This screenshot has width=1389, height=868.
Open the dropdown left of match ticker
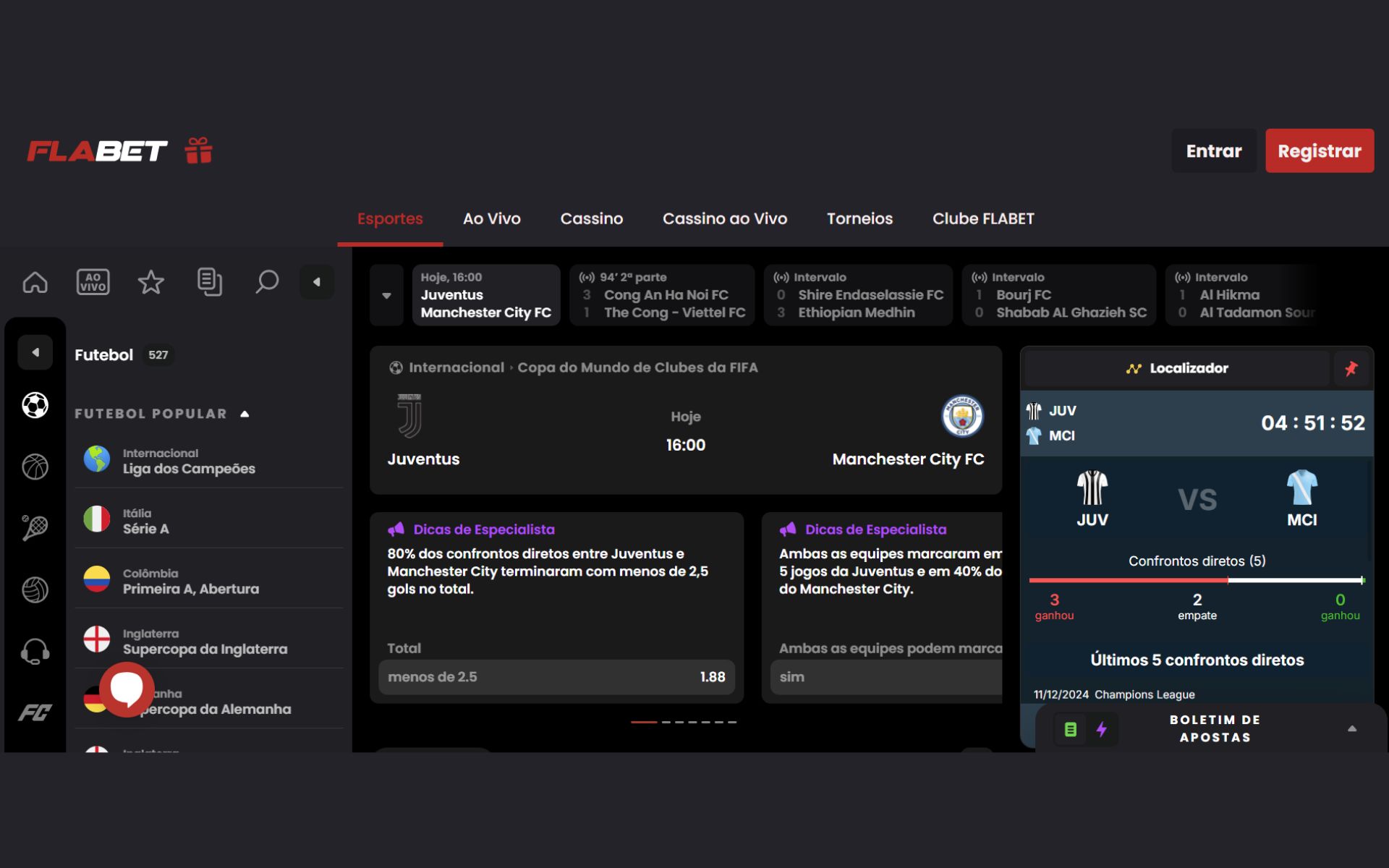[x=386, y=296]
